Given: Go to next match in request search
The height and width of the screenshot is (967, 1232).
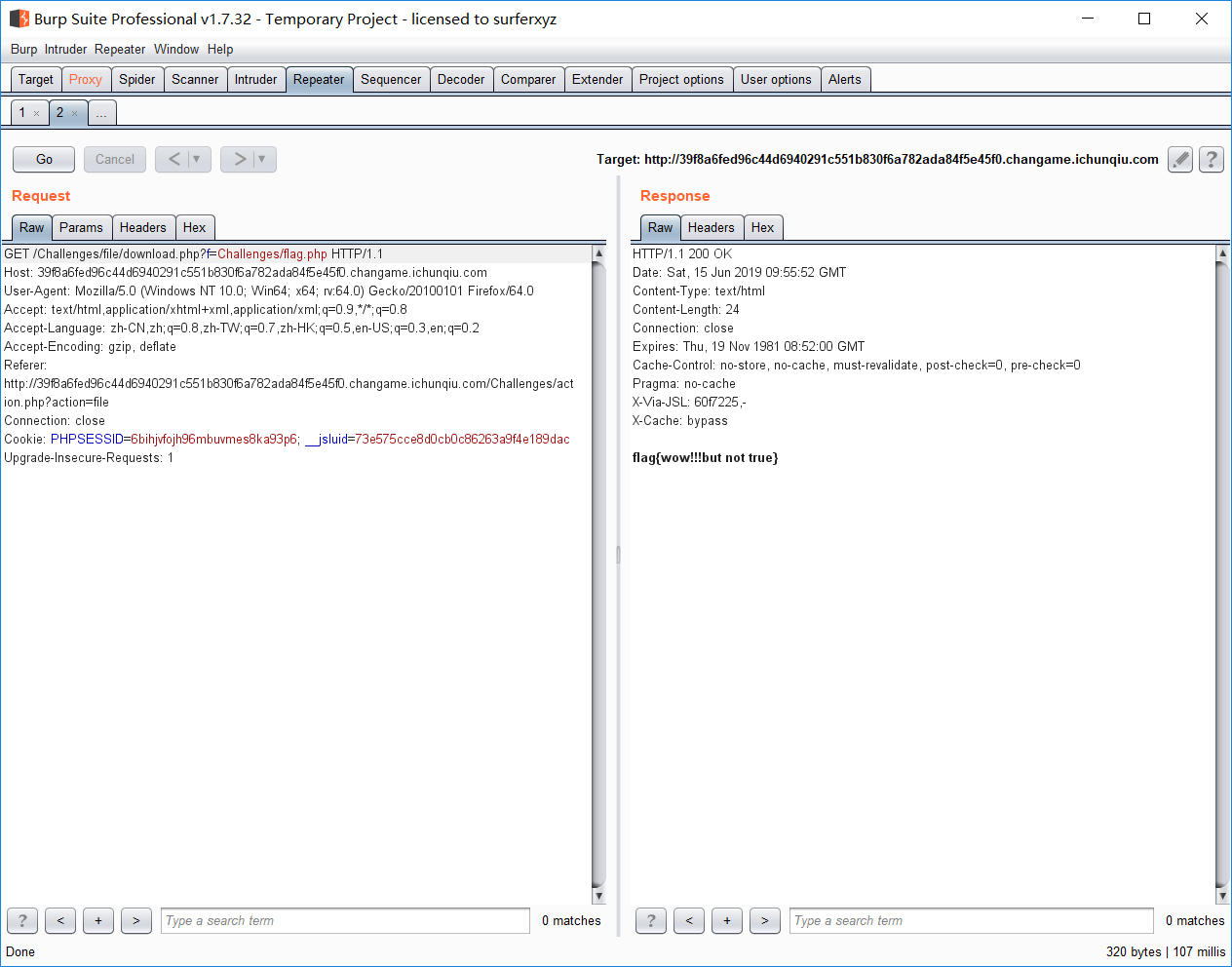Looking at the screenshot, I should tap(136, 920).
